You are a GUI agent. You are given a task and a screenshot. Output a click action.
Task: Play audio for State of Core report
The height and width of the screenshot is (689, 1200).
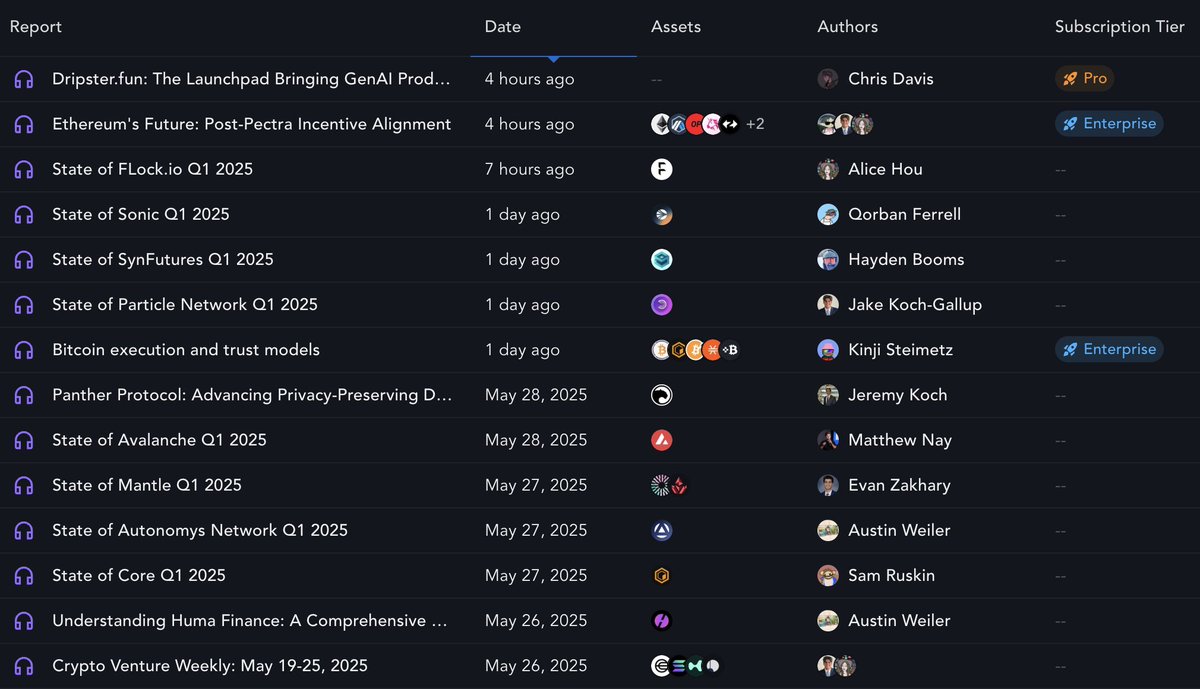tap(24, 575)
